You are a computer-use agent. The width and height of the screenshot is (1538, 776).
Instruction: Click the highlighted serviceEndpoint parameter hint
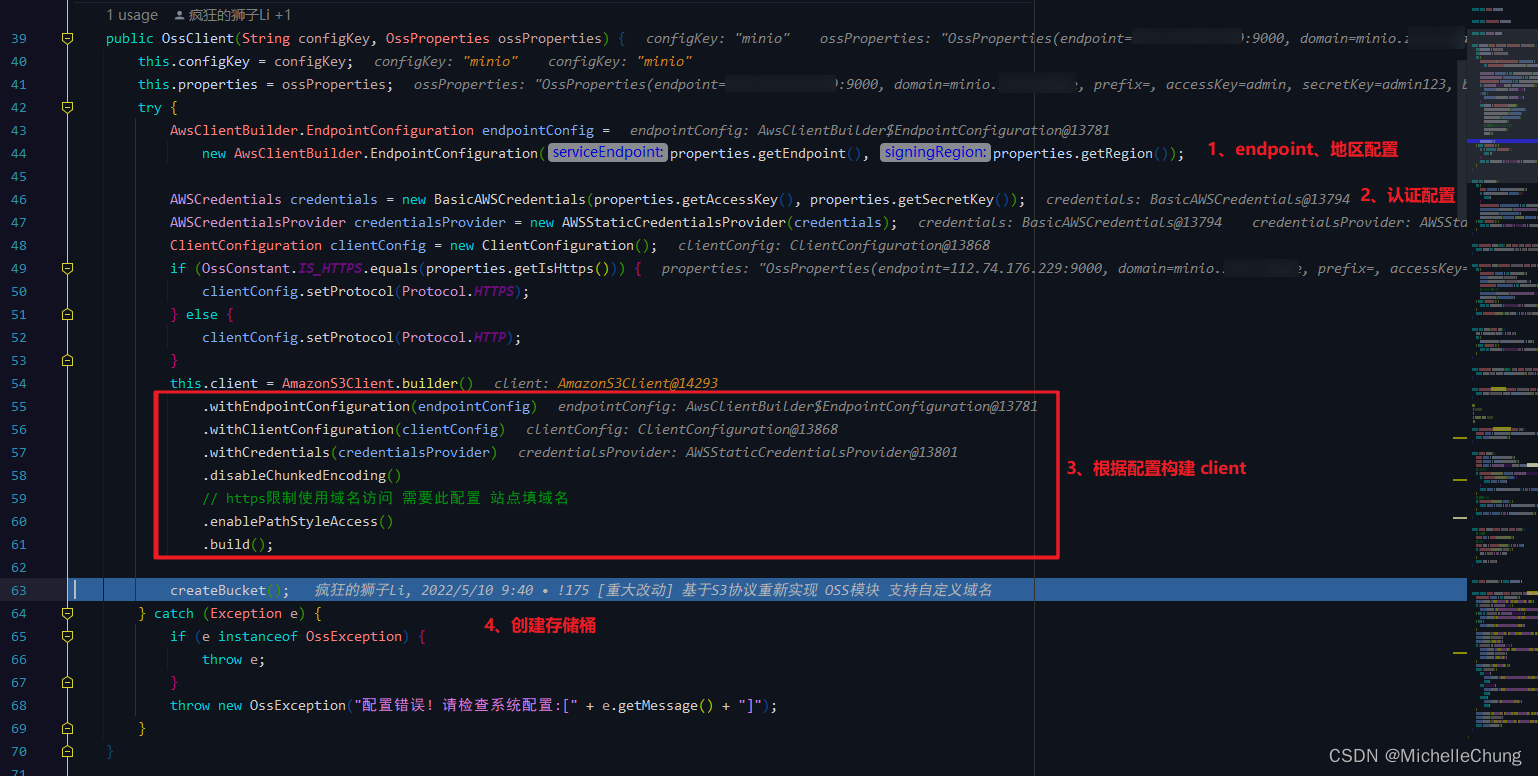pos(606,152)
